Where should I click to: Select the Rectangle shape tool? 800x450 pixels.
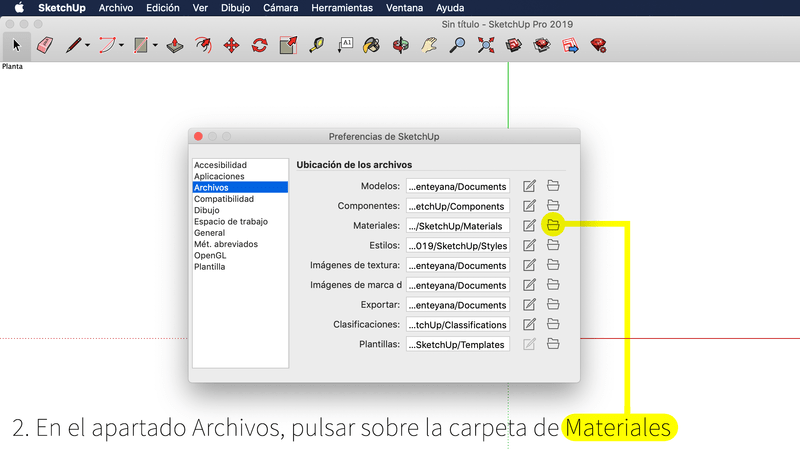(141, 45)
